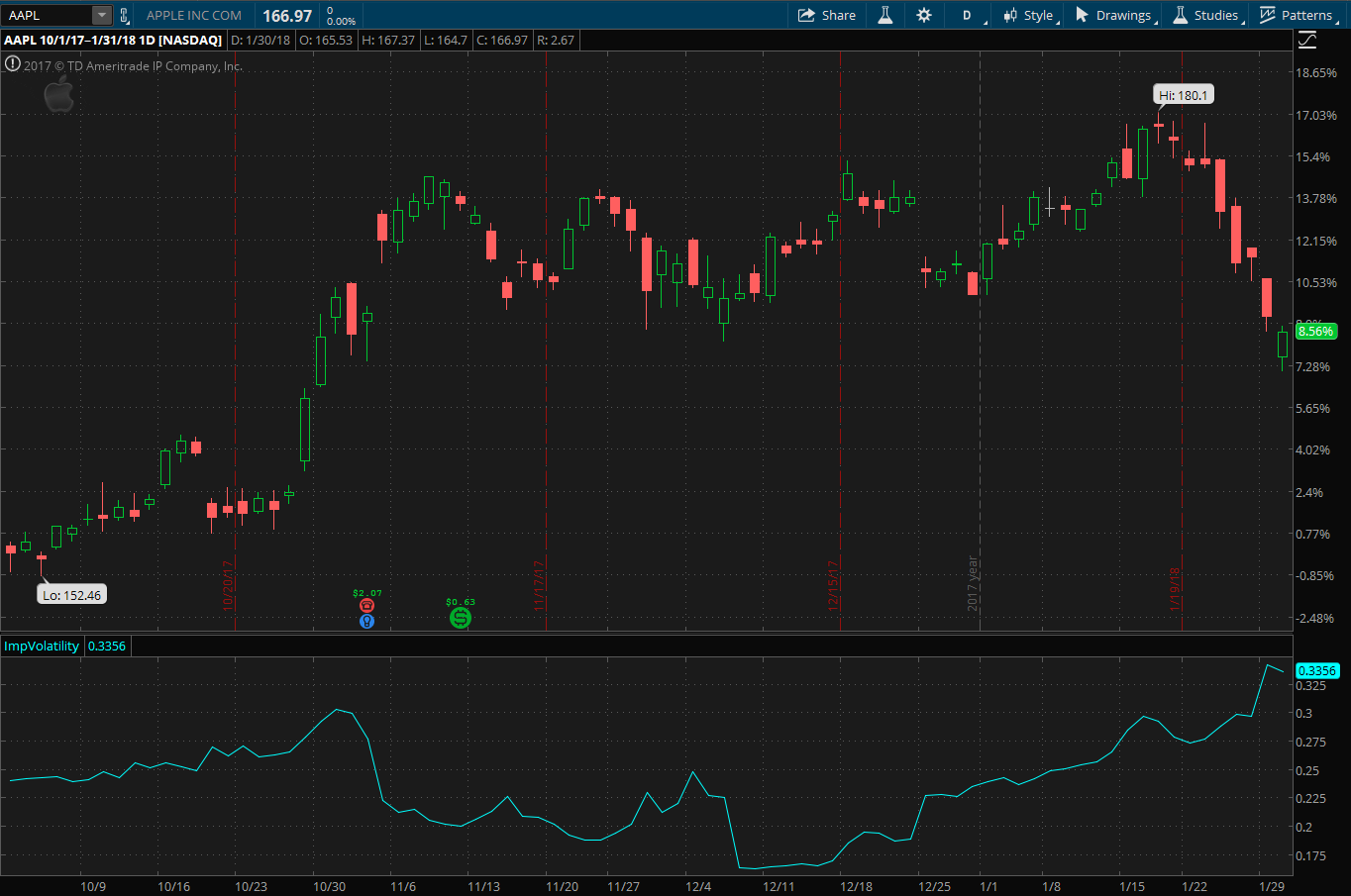Open the symbol selector dropdown arrow
This screenshot has height=896, width=1351.
pos(102,15)
